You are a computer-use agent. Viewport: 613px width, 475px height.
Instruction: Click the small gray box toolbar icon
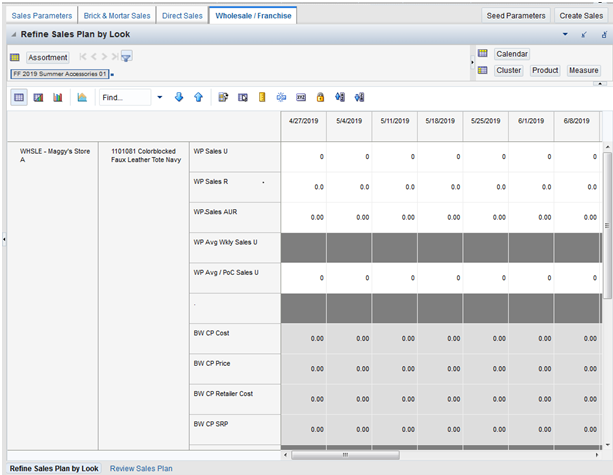point(301,97)
